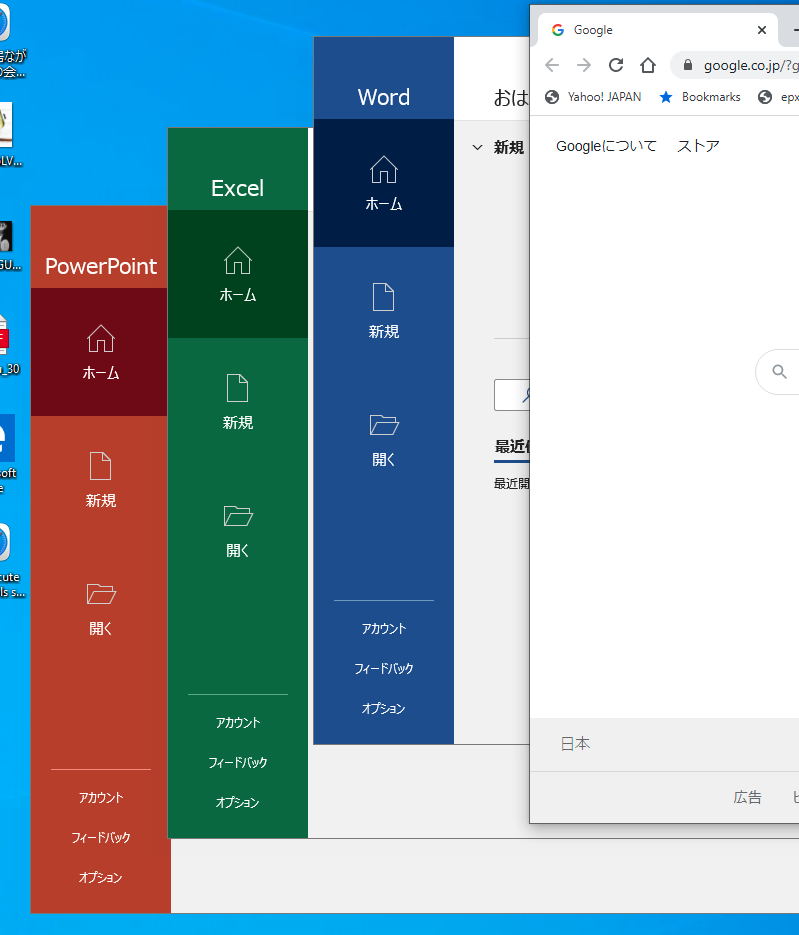Click the lock icon in Chrome address bar
This screenshot has height=935, width=799.
click(687, 65)
